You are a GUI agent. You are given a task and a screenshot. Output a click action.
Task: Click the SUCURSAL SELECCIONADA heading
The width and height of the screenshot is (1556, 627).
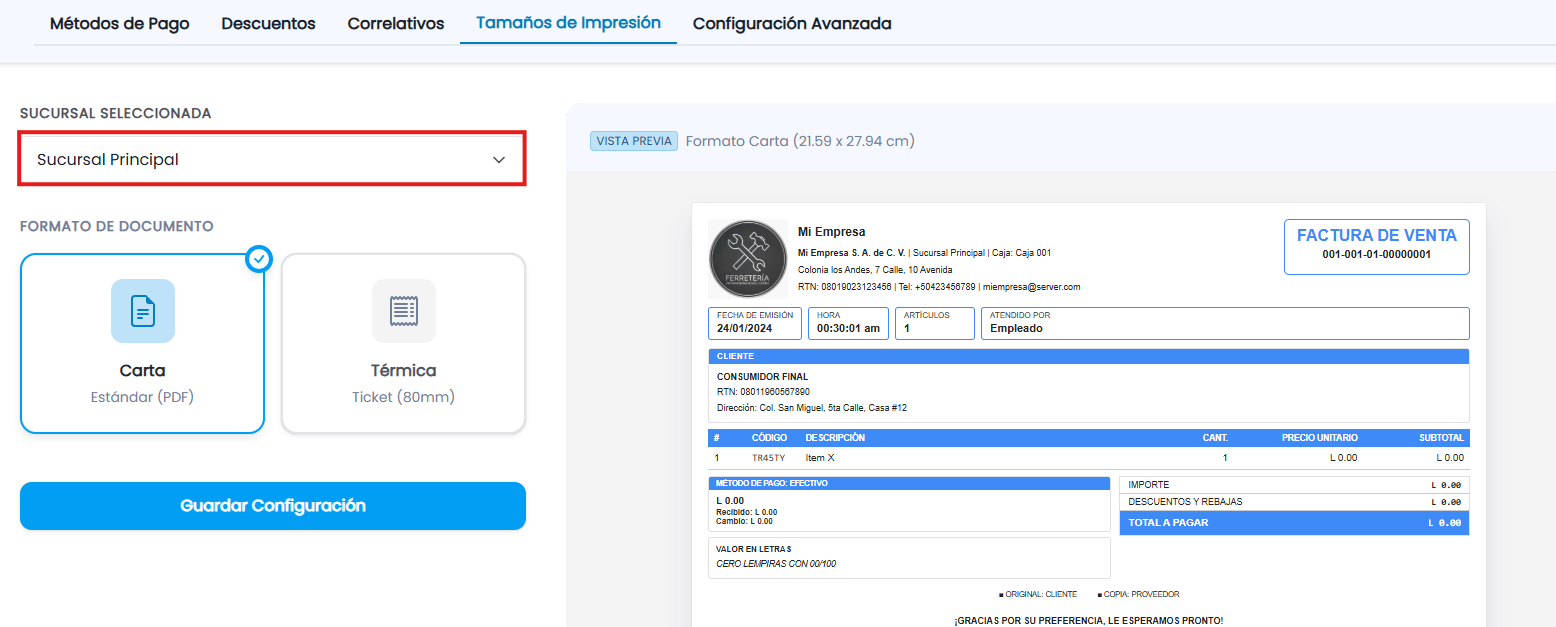(116, 114)
